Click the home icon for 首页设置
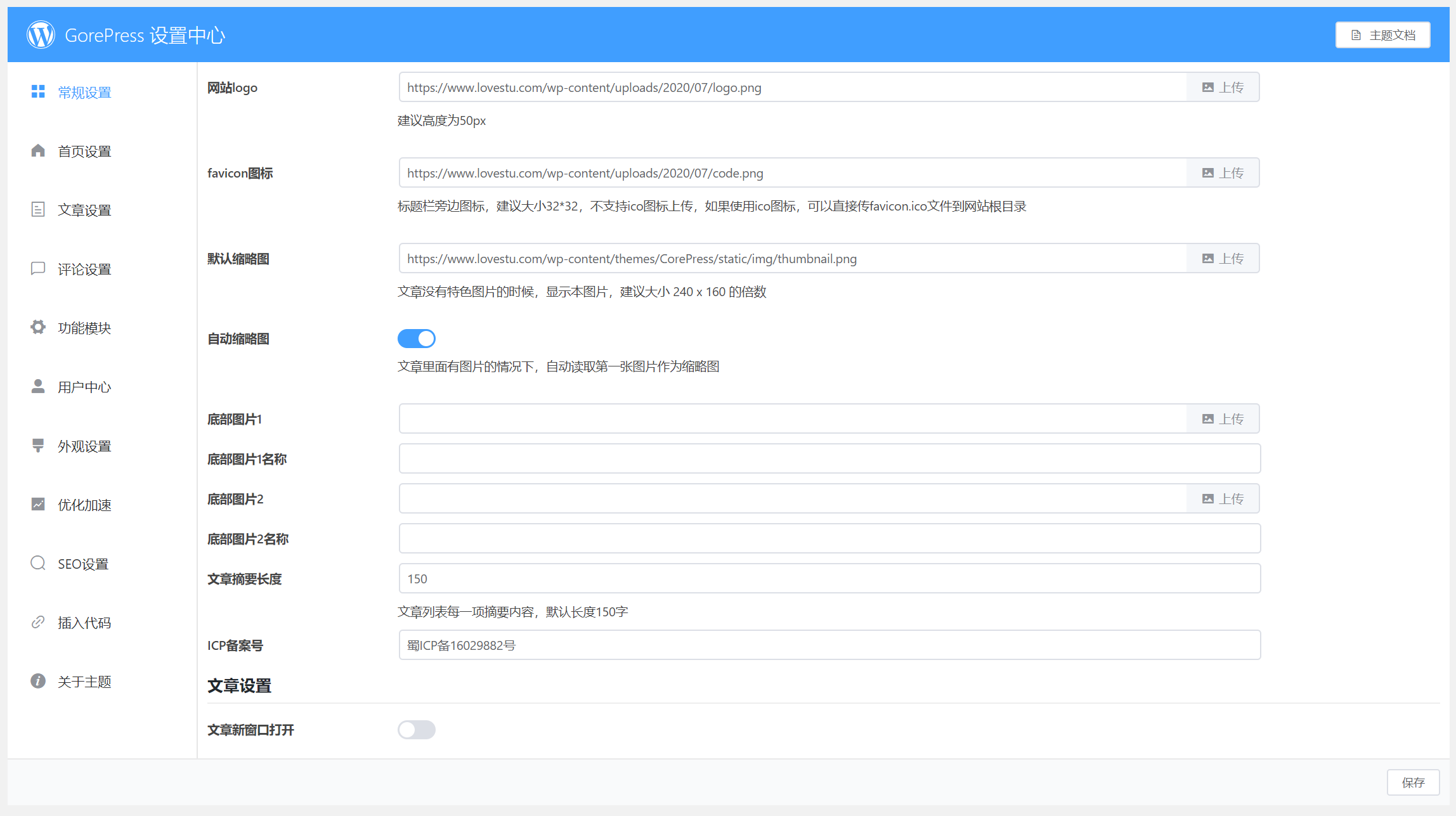 click(x=38, y=151)
